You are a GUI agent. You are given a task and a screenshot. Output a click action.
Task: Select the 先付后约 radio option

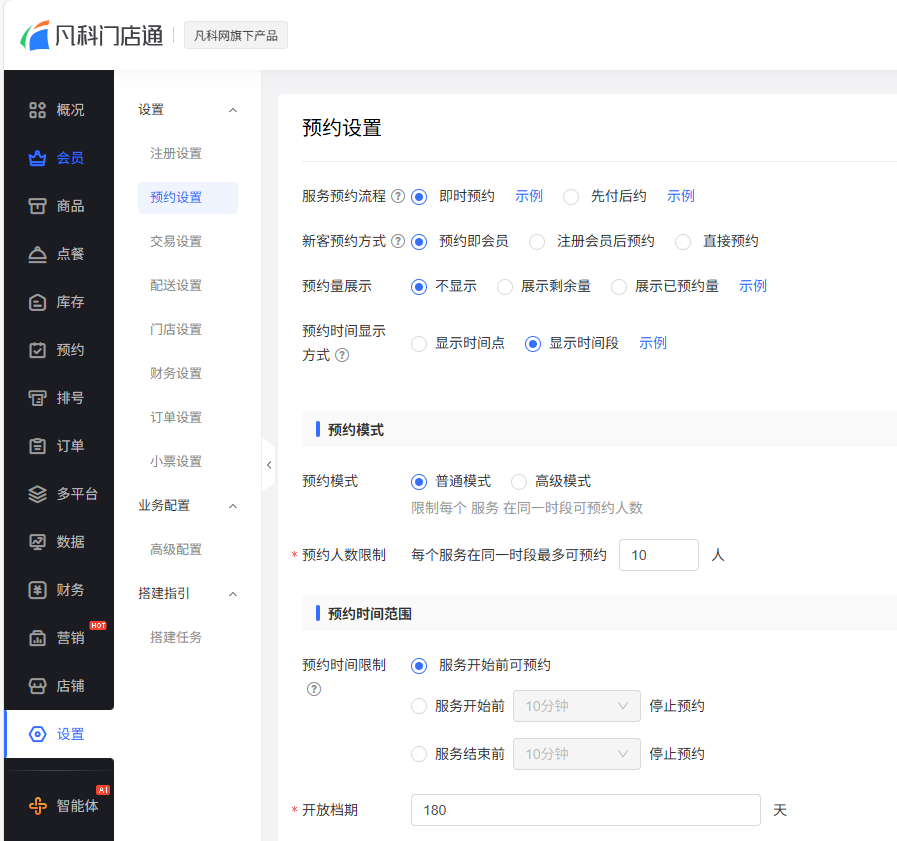click(x=571, y=197)
